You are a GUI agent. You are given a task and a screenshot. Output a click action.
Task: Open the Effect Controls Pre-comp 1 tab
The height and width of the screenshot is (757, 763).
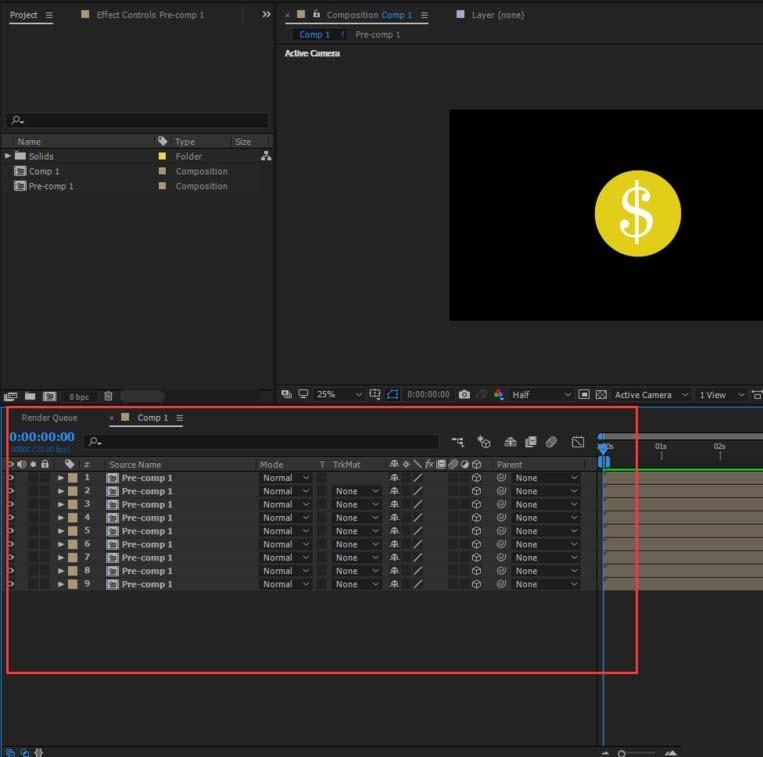click(150, 15)
